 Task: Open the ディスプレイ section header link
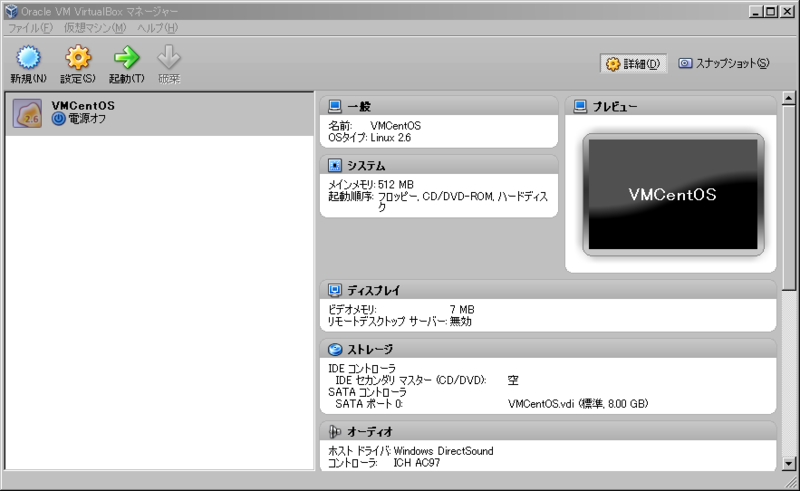point(373,290)
